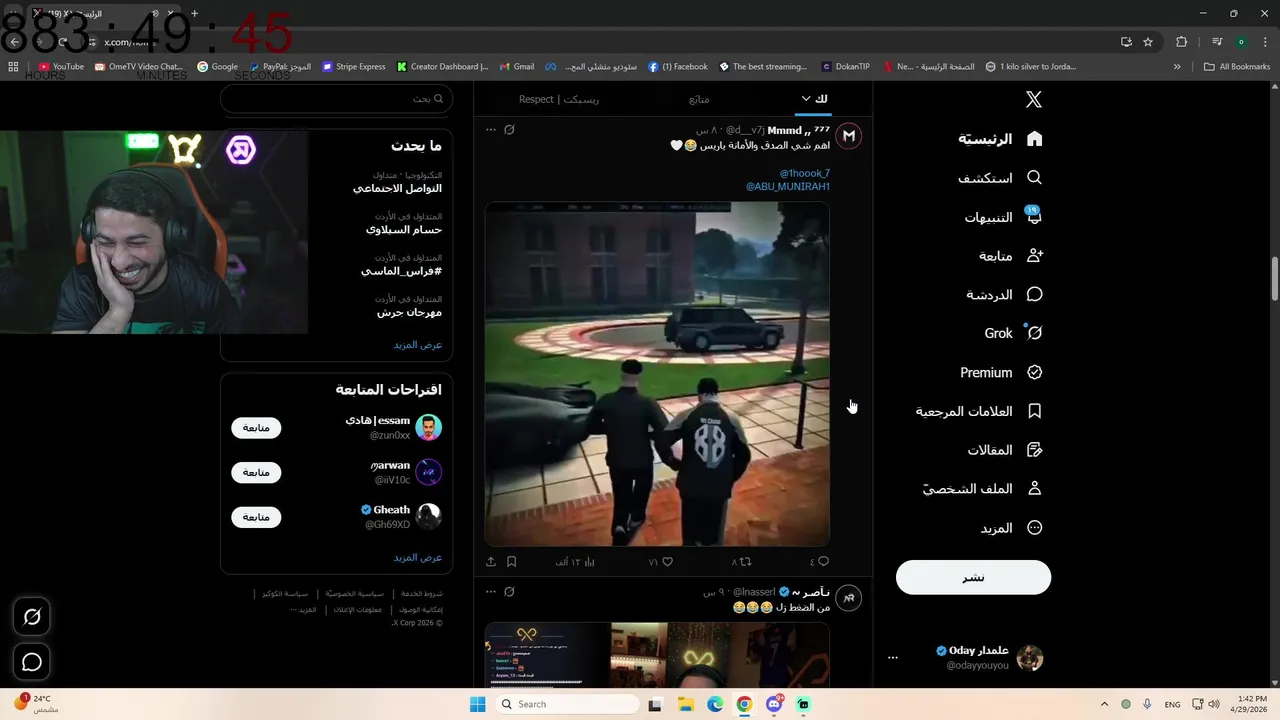This screenshot has width=1280, height=720.
Task: Switch to the Respect | ريسبكت tab
Action: click(x=559, y=99)
